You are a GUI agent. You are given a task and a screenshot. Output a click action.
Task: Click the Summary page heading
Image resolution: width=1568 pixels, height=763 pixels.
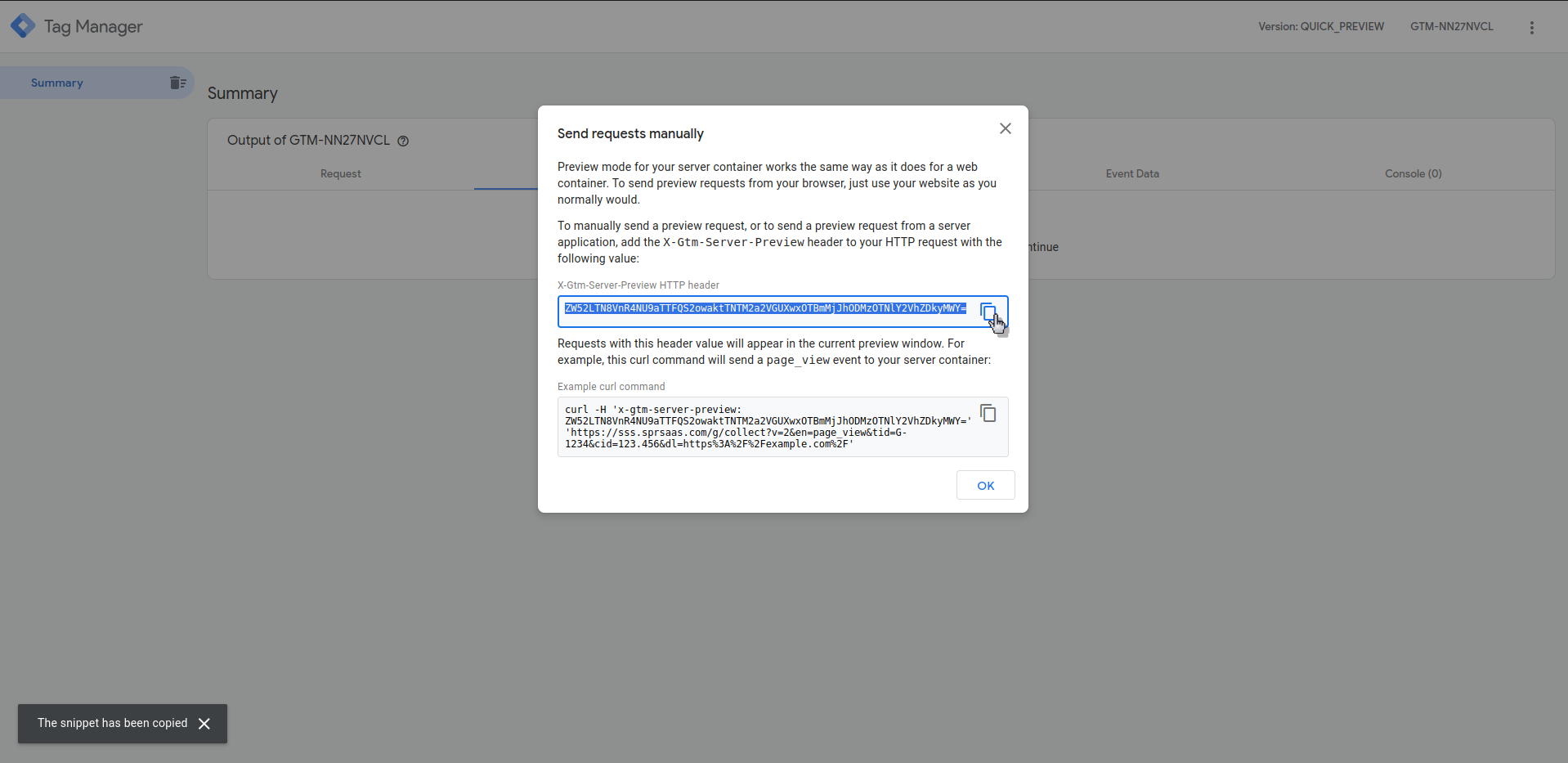click(x=243, y=93)
